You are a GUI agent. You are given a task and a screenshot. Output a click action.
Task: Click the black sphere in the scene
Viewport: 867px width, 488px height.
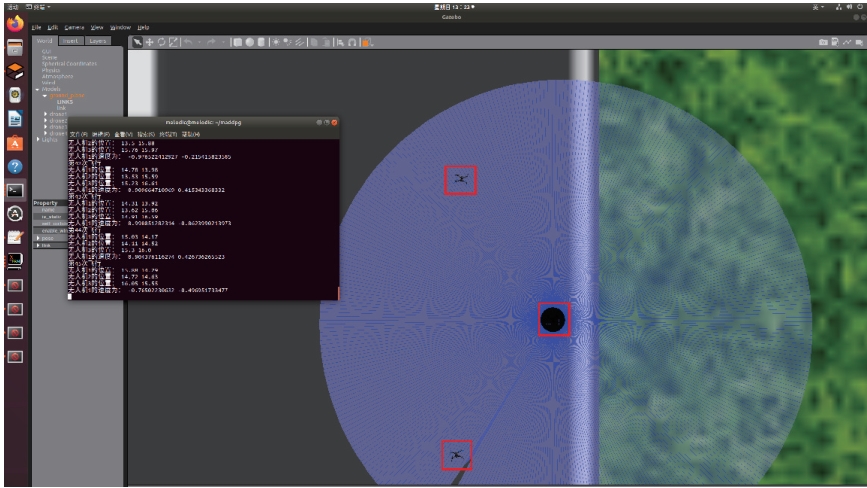tap(553, 320)
